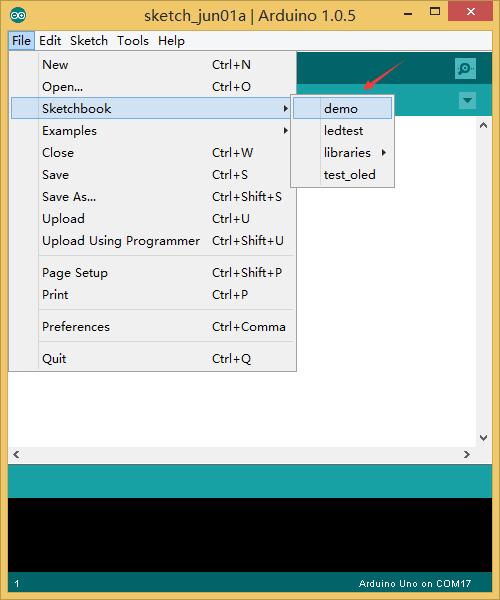
Task: Choose Close from the File menu
Action: click(x=153, y=153)
